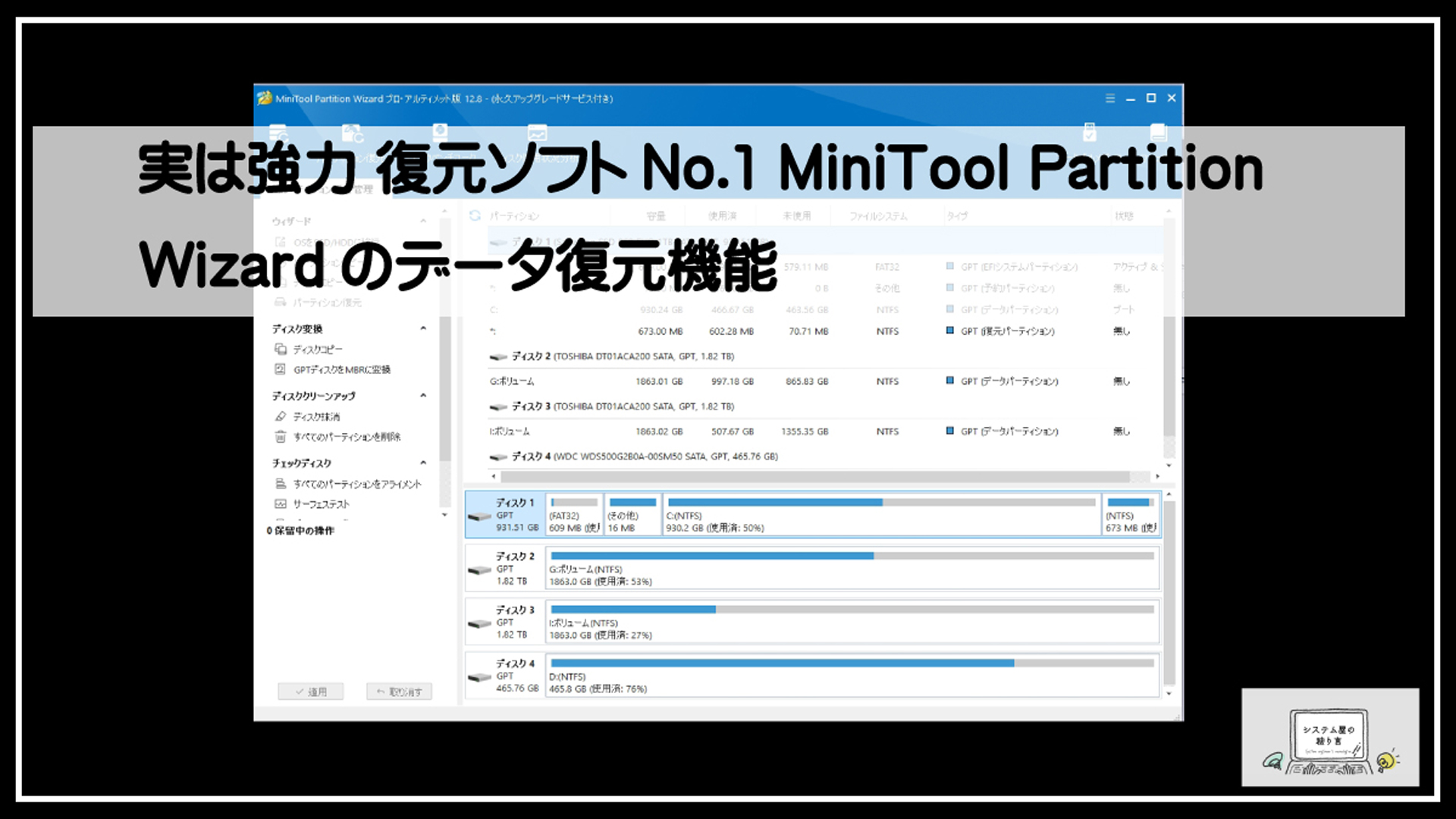
Task: Select G:ボリューム(NTFS) 1863.0 GB partition block
Action: pos(852,569)
